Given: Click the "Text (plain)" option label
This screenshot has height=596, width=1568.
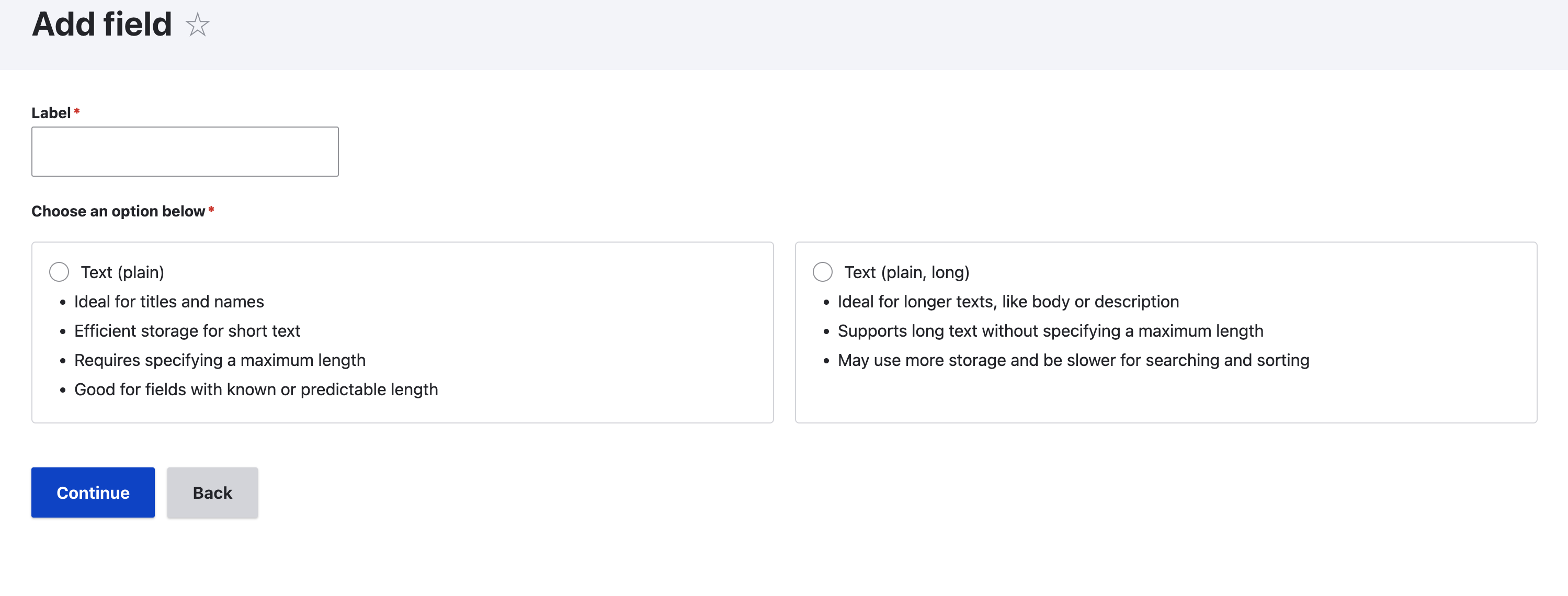Looking at the screenshot, I should 122,272.
